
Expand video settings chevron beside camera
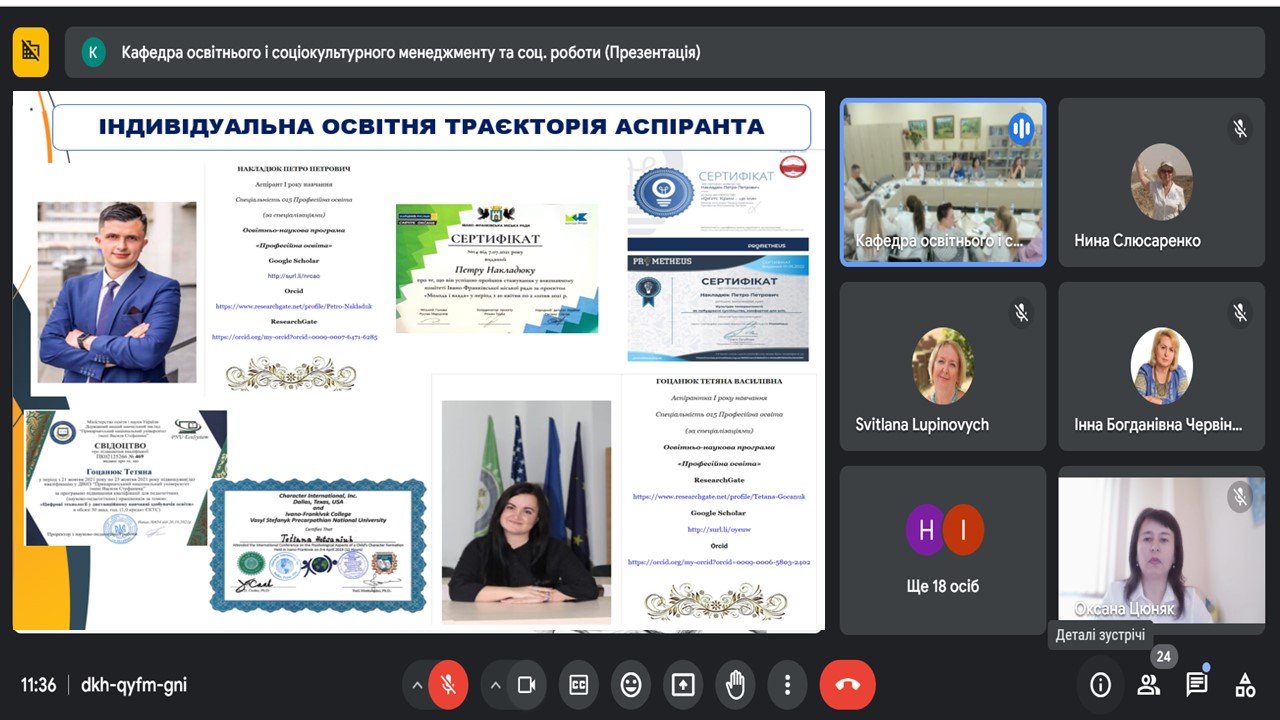click(496, 685)
